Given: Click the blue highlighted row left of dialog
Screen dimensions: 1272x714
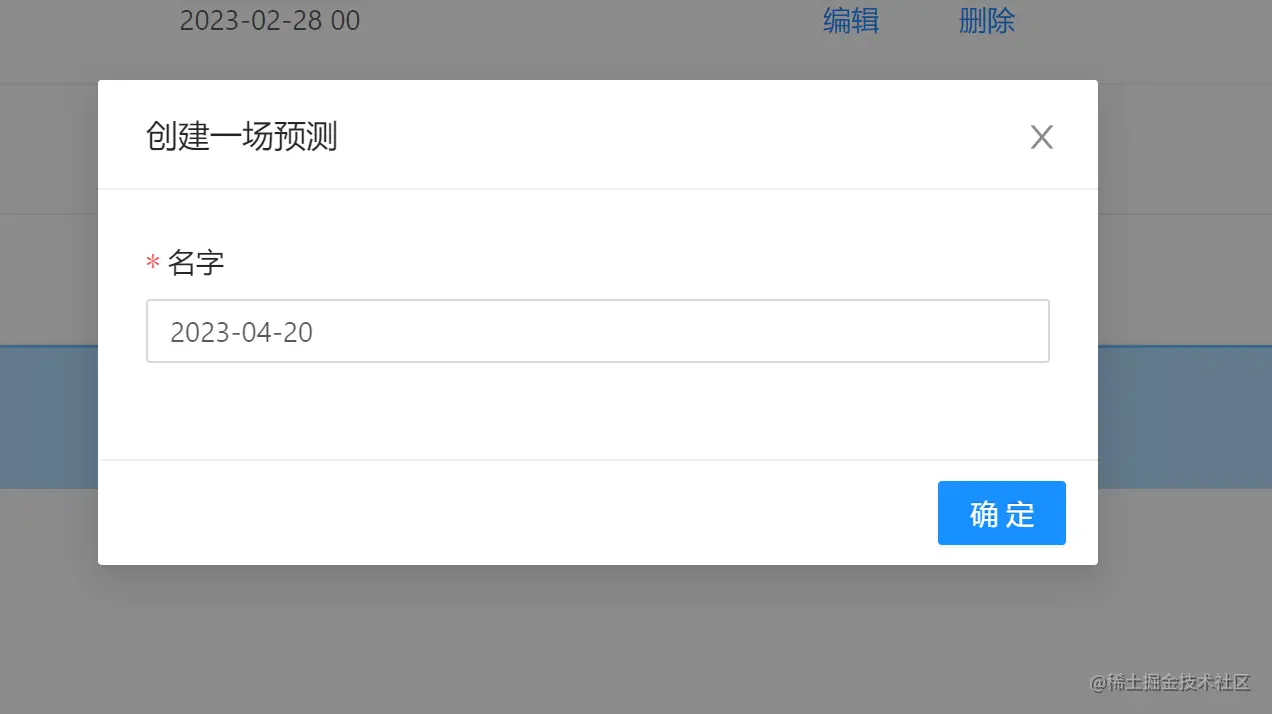Looking at the screenshot, I should (49, 417).
